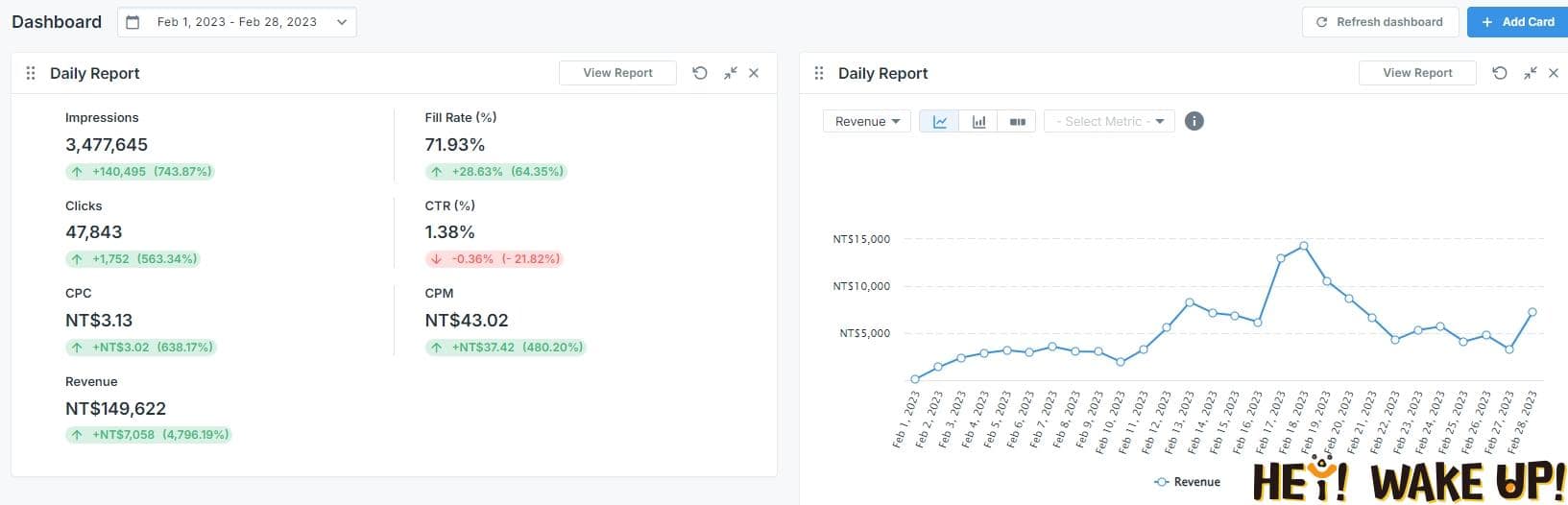Viewport: 1568px width, 505px height.
Task: Remove the left Daily Report card
Action: coord(754,73)
